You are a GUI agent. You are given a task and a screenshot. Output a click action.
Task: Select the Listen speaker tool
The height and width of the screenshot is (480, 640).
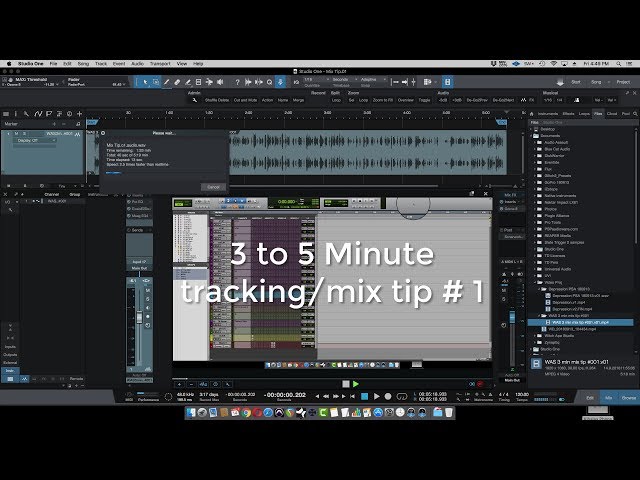(220, 82)
